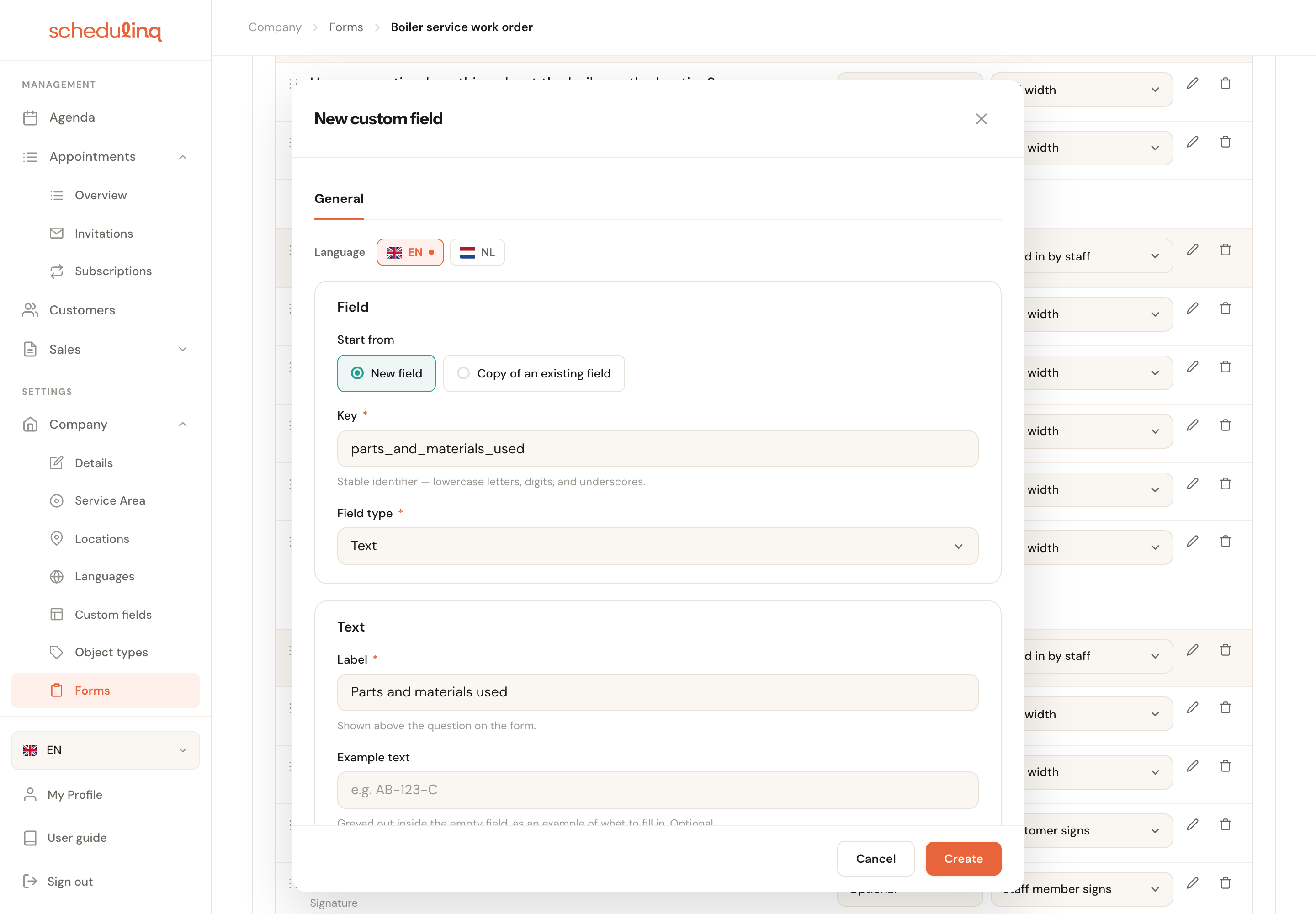The height and width of the screenshot is (914, 1316).
Task: Click the Label input field
Action: (x=658, y=692)
